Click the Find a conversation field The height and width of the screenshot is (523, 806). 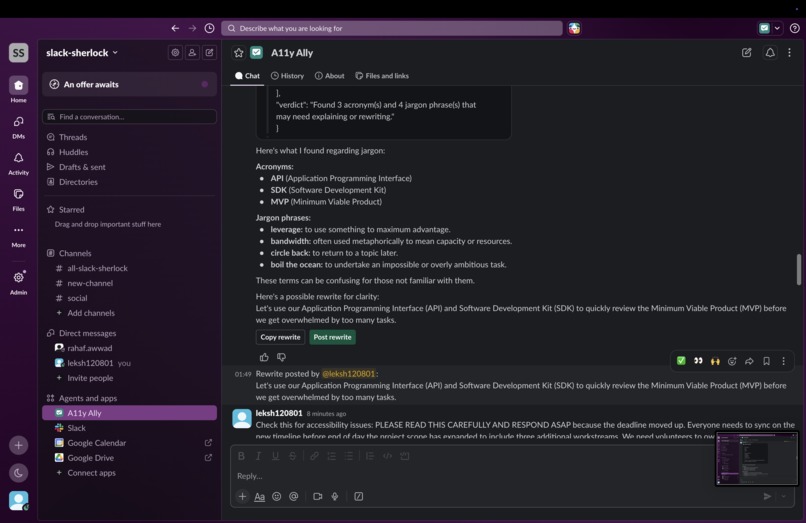point(129,117)
